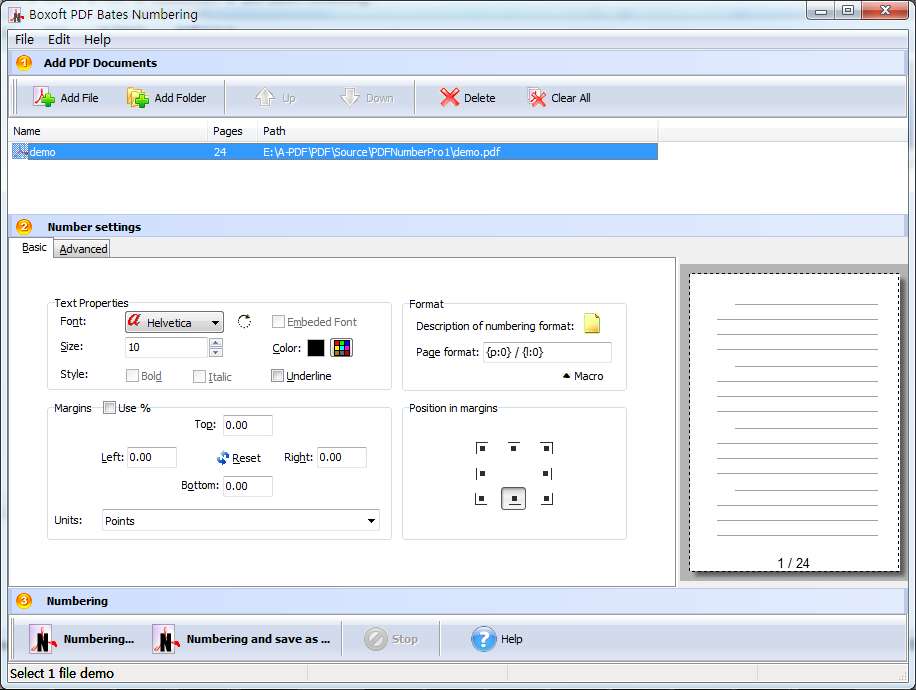This screenshot has height=690, width=916.
Task: Click the Pages column header
Action: click(233, 131)
